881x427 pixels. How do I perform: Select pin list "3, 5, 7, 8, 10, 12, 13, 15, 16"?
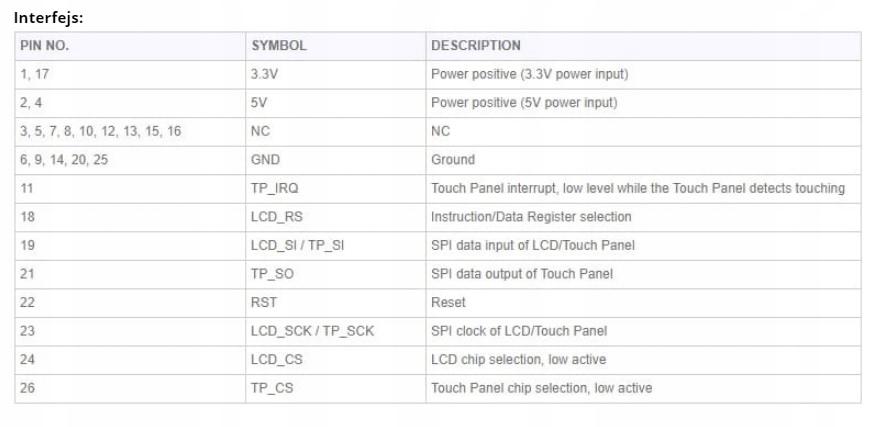tap(100, 131)
